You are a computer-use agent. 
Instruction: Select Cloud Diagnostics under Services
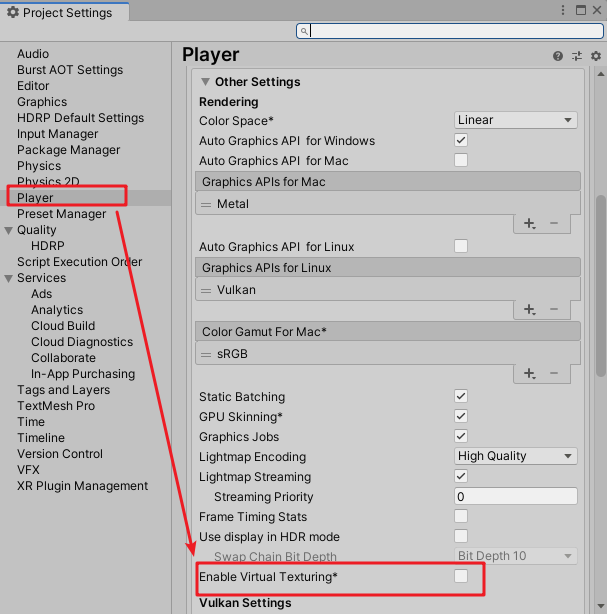[82, 342]
